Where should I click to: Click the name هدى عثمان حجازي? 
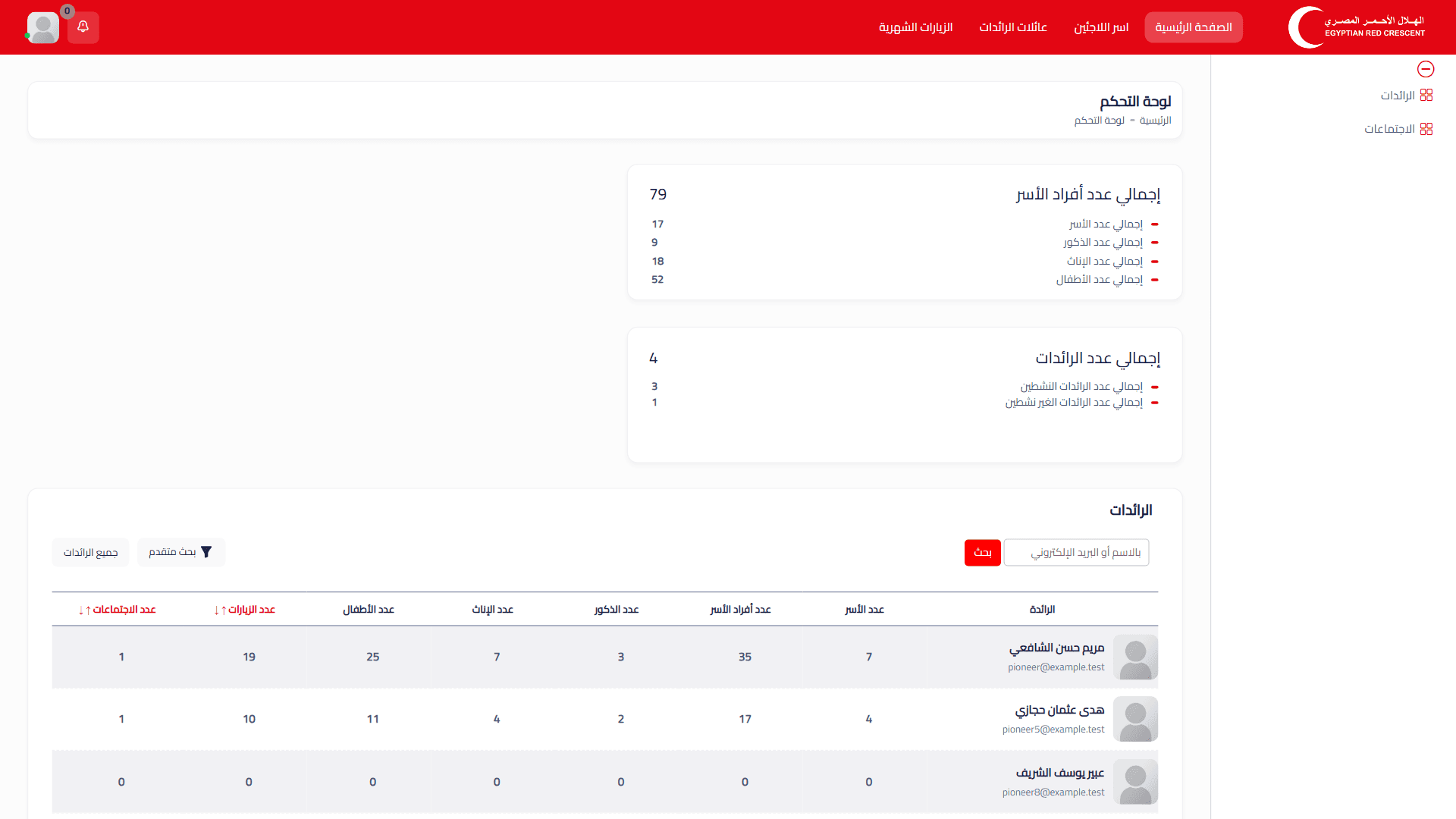coord(1060,710)
